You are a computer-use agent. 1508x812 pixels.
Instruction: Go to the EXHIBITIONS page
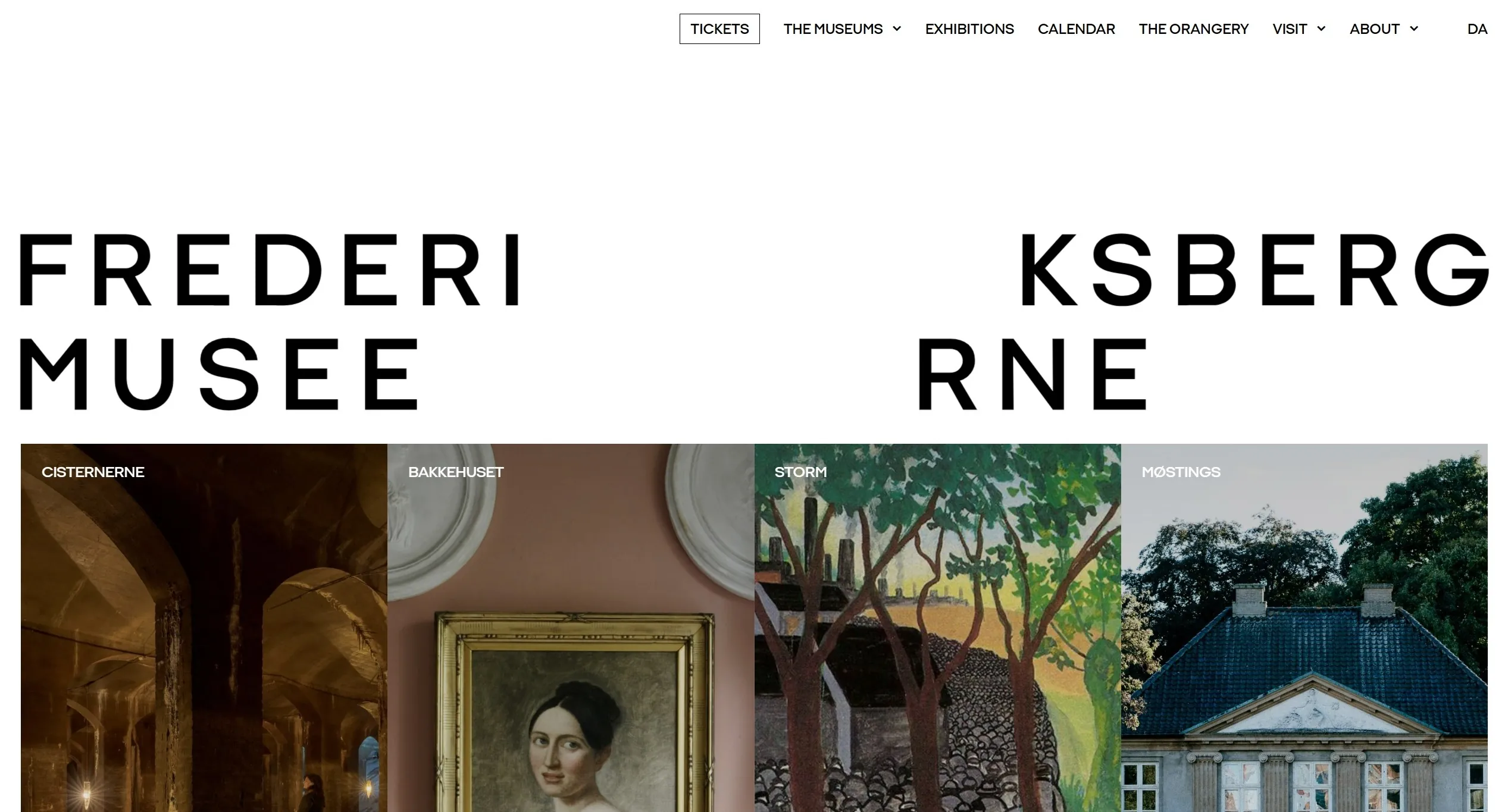(969, 29)
